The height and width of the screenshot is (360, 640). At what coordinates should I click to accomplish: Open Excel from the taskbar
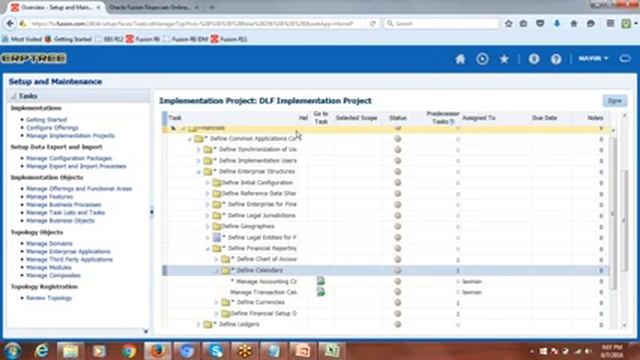click(331, 351)
